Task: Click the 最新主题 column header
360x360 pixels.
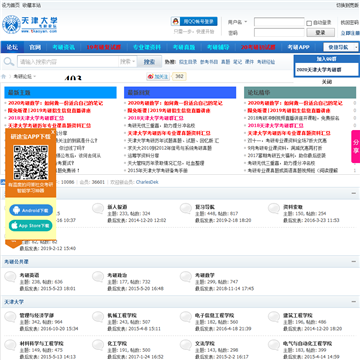Action: click(x=60, y=93)
